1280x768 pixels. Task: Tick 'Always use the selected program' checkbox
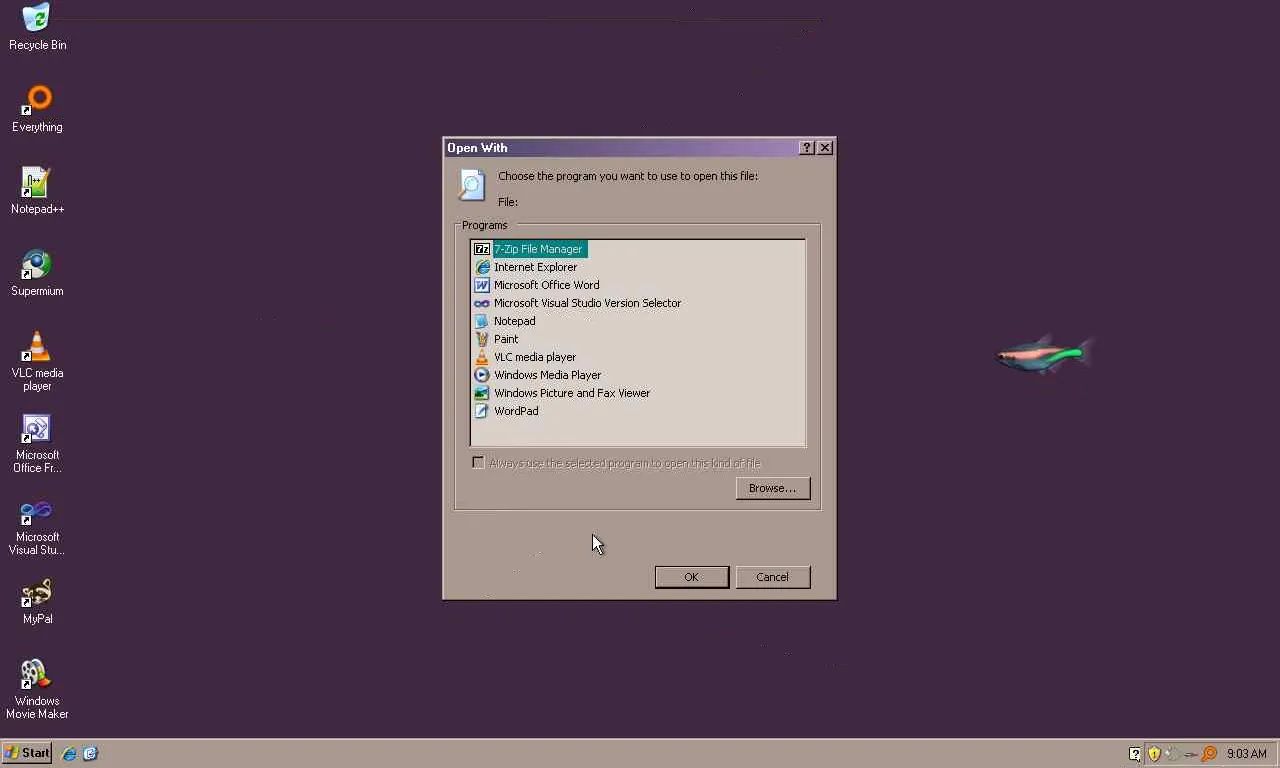click(478, 463)
